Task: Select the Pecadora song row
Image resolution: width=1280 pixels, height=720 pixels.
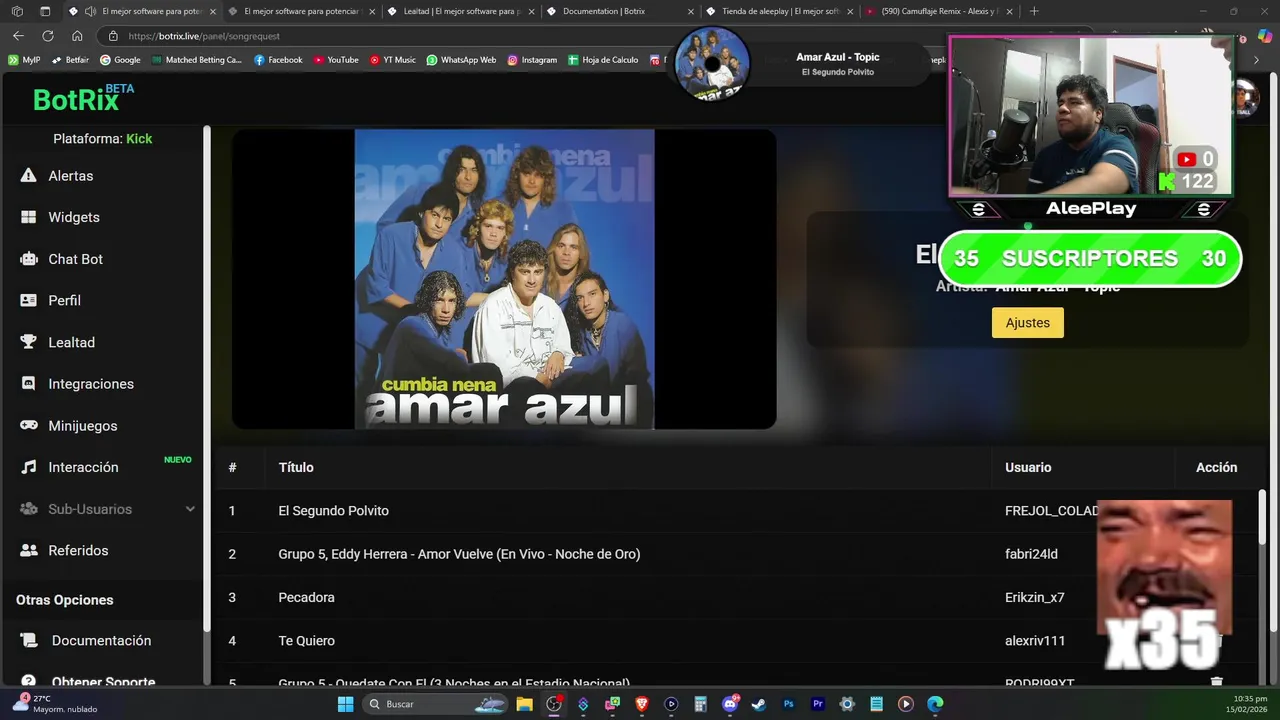Action: tap(738, 597)
